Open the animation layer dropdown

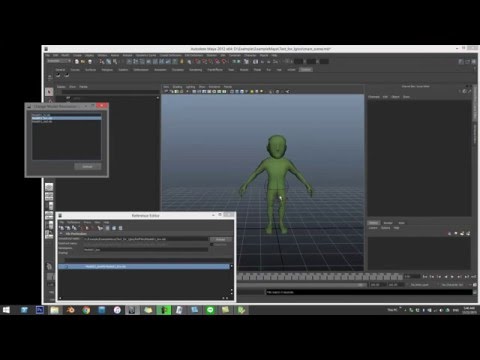tap(419, 285)
